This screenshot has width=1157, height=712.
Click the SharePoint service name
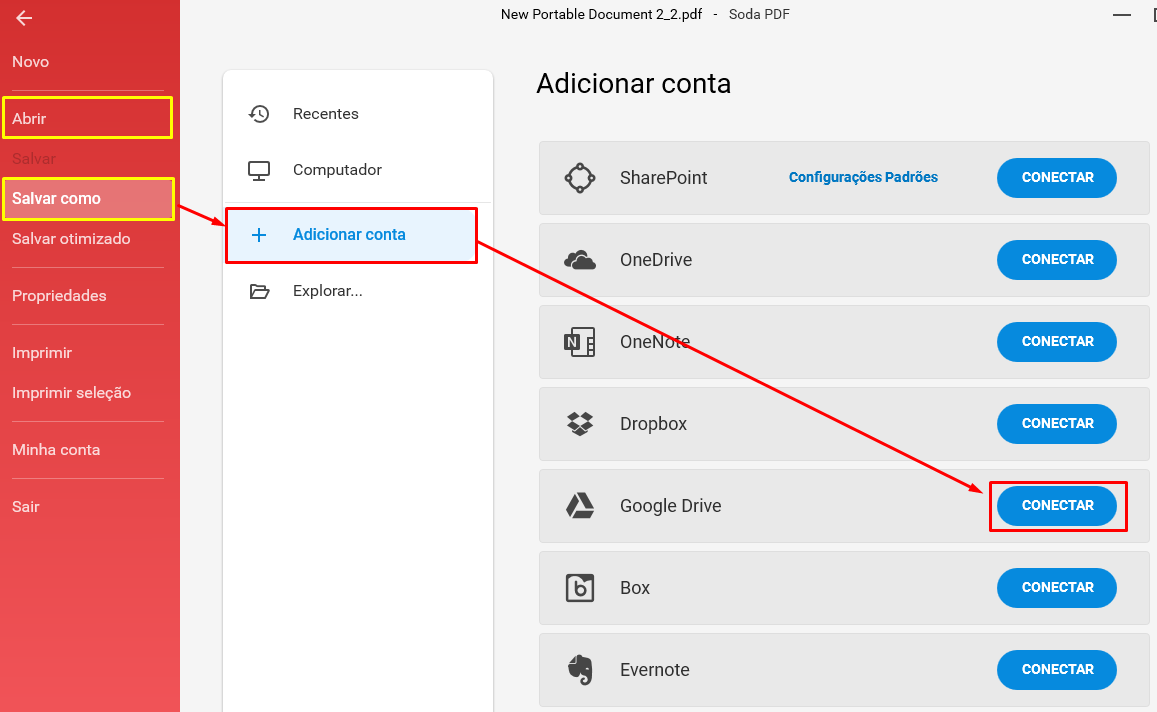point(663,178)
